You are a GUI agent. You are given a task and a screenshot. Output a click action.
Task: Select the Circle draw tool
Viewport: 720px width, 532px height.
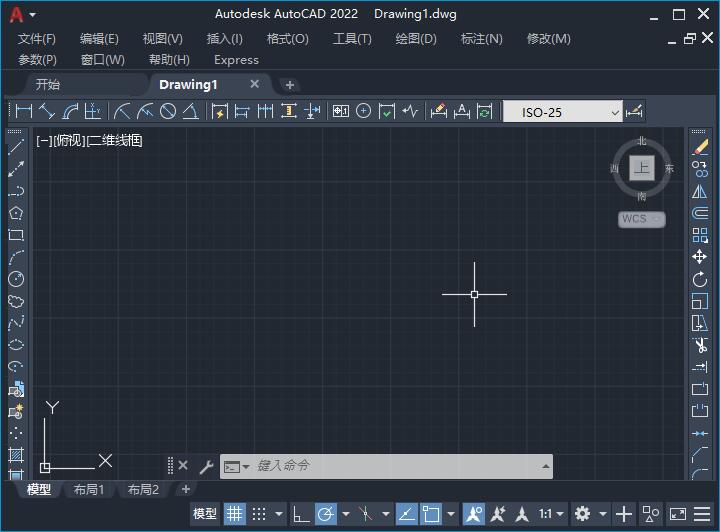pos(16,279)
